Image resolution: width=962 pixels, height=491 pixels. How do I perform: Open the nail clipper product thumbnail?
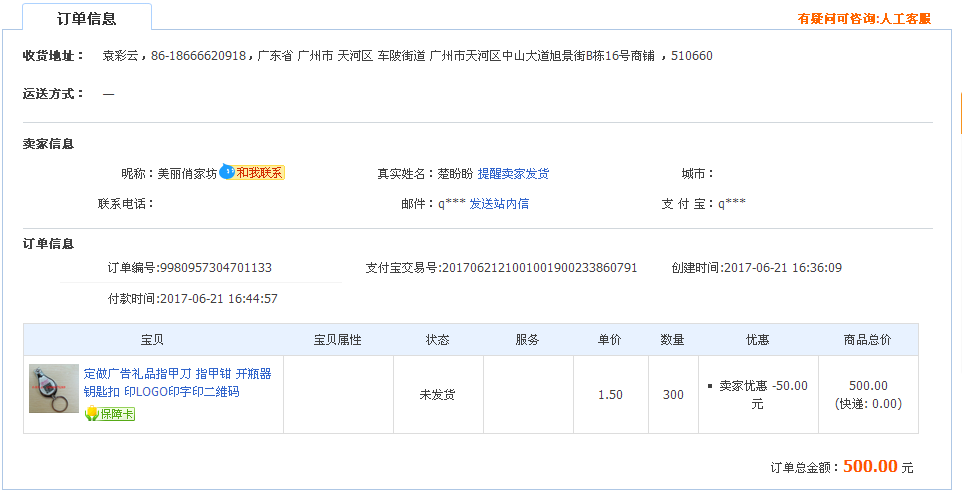coord(54,389)
